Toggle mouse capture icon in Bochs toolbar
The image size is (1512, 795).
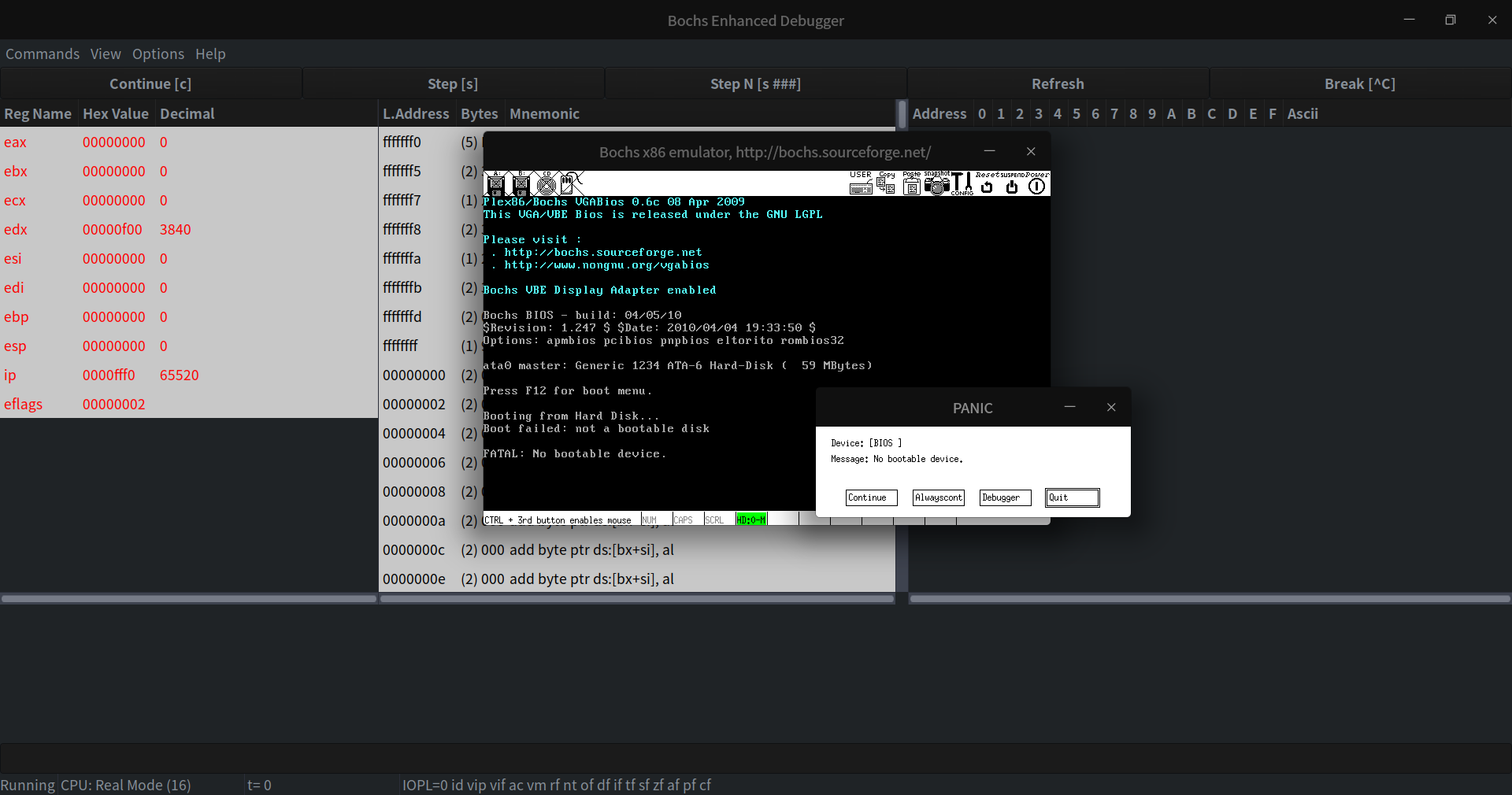(572, 183)
